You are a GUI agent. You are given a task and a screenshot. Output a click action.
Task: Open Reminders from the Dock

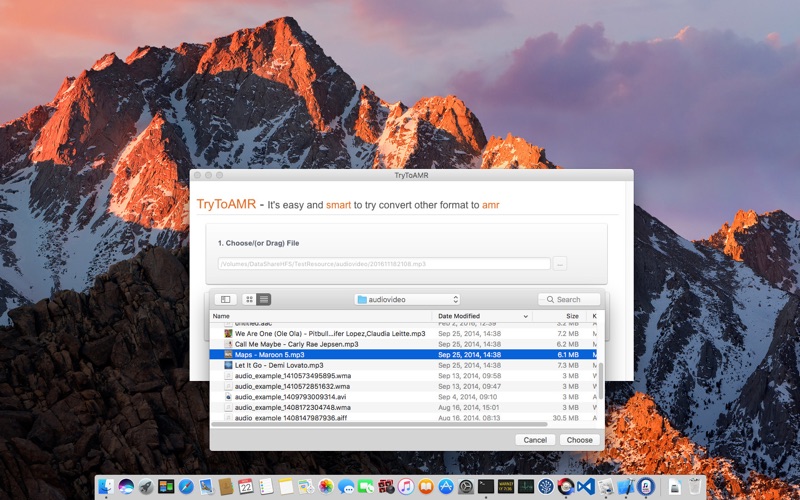(x=266, y=486)
